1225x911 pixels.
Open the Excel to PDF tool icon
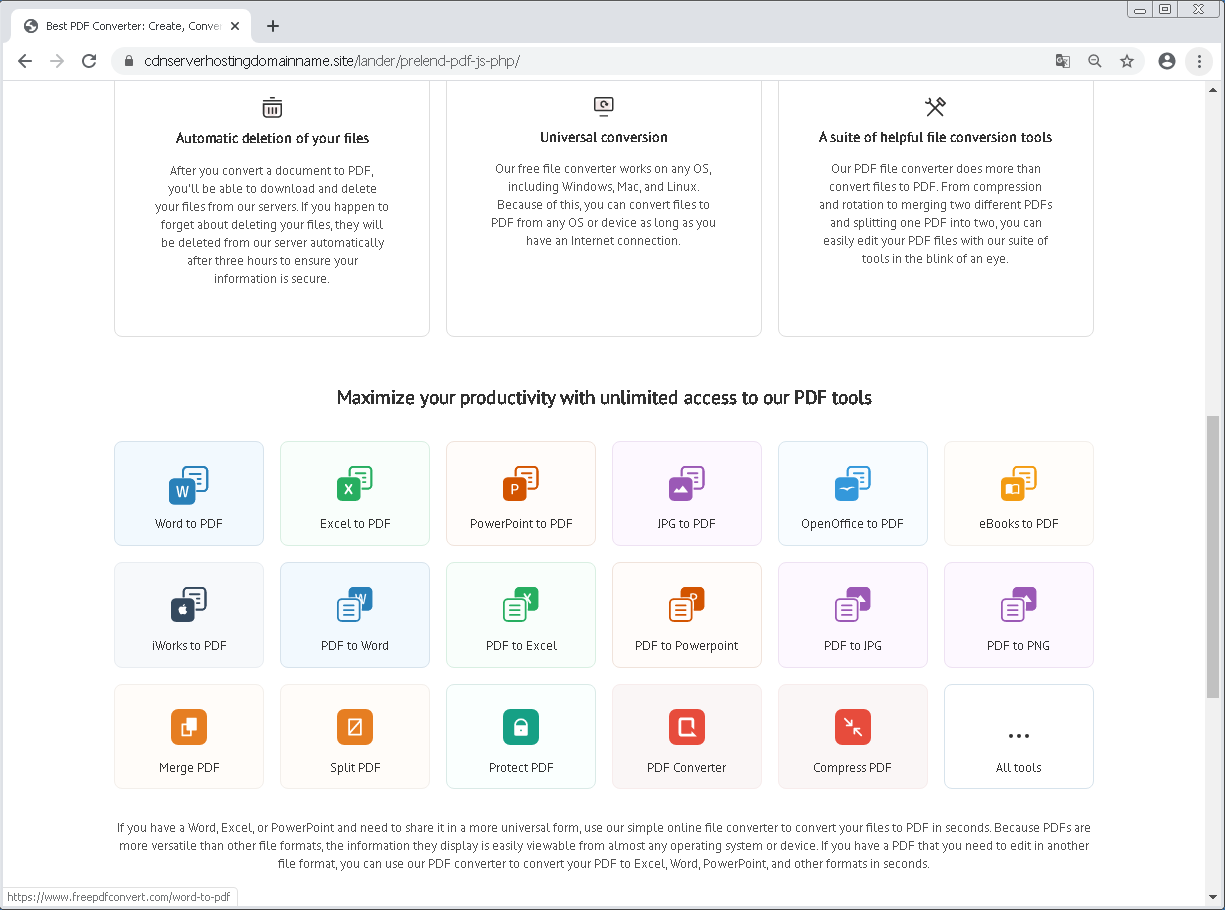pos(355,484)
